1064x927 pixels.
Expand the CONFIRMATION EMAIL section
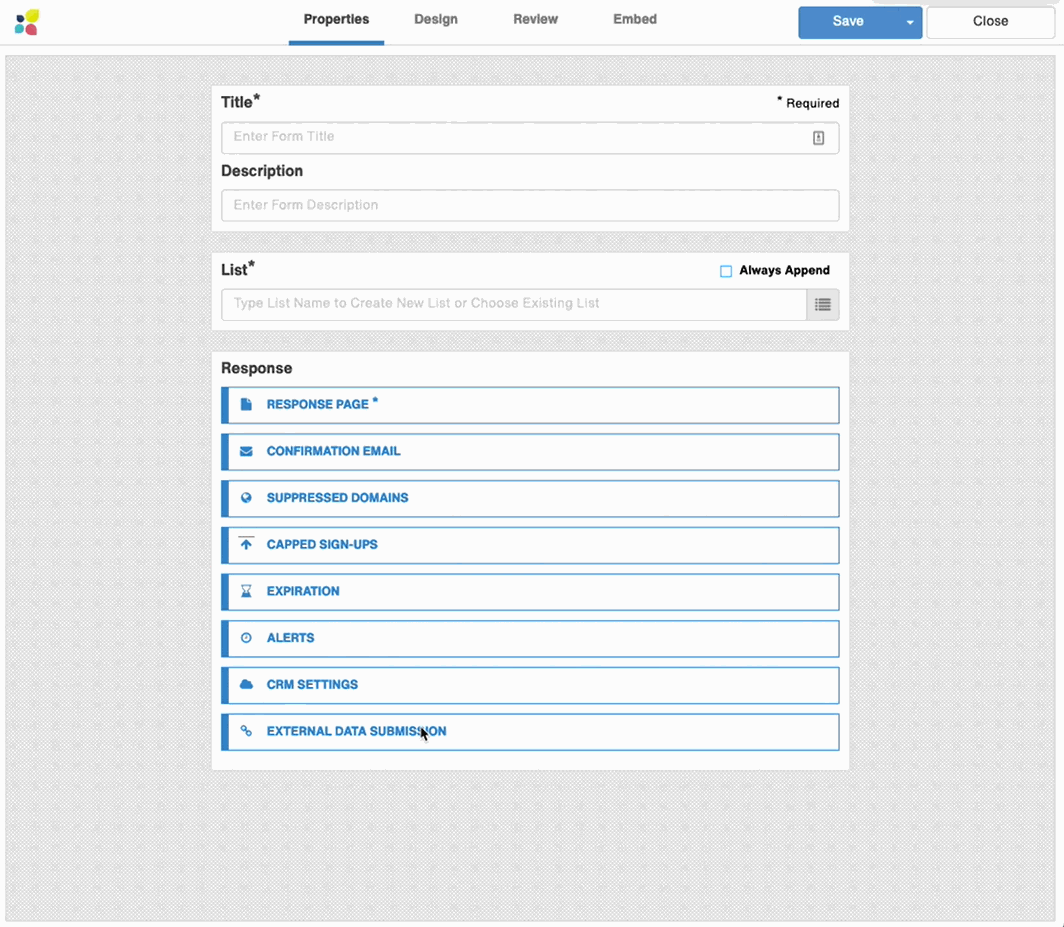click(x=530, y=452)
